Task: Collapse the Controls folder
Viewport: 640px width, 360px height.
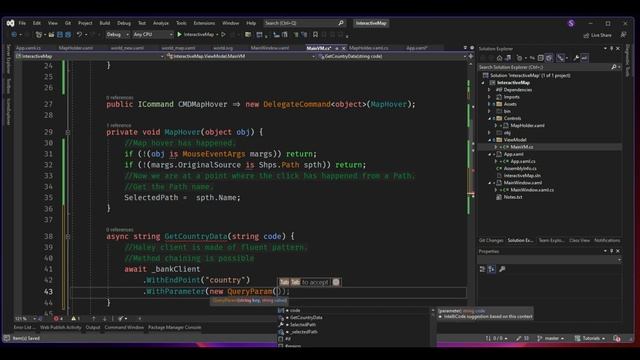Action: 489,118
